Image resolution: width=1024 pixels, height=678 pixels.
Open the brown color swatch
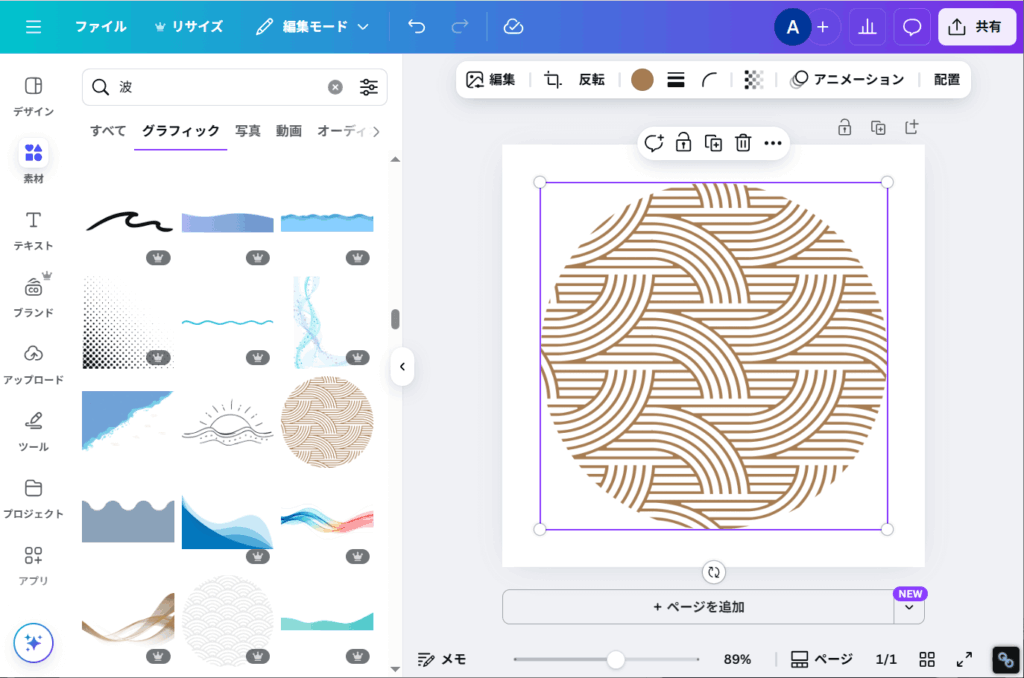tap(643, 80)
